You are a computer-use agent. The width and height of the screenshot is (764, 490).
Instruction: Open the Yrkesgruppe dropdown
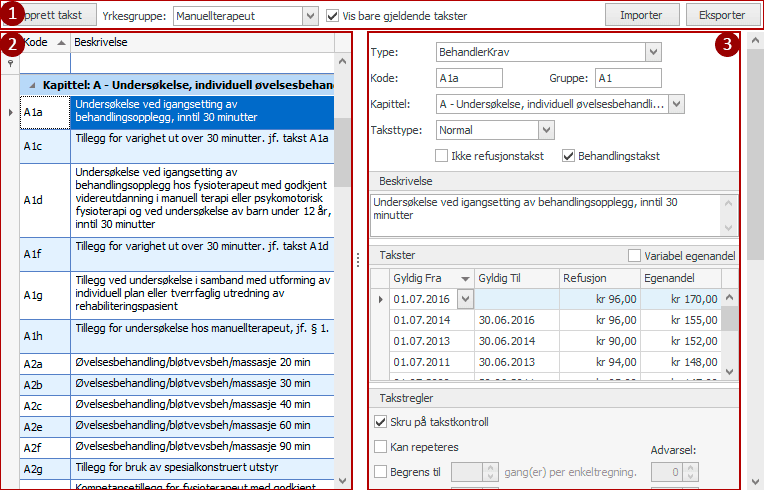[310, 16]
